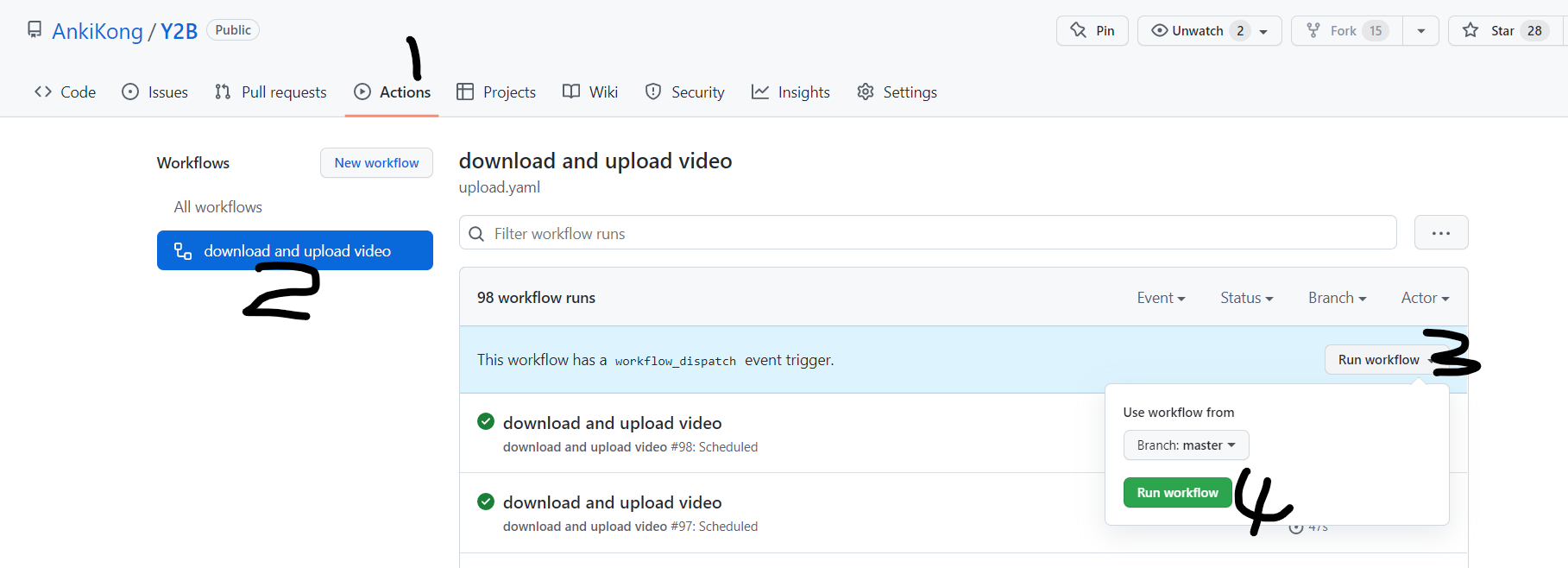1568x568 pixels.
Task: Switch to the Code tab
Action: point(65,92)
